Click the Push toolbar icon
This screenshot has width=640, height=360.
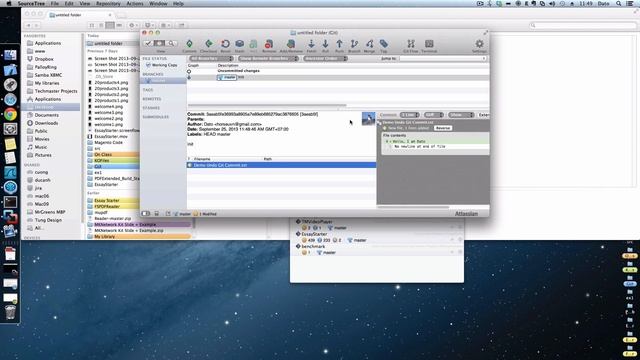click(x=340, y=45)
